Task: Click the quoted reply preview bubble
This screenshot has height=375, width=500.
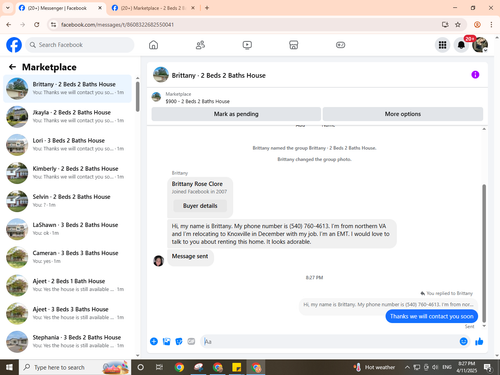Action: pos(388,305)
